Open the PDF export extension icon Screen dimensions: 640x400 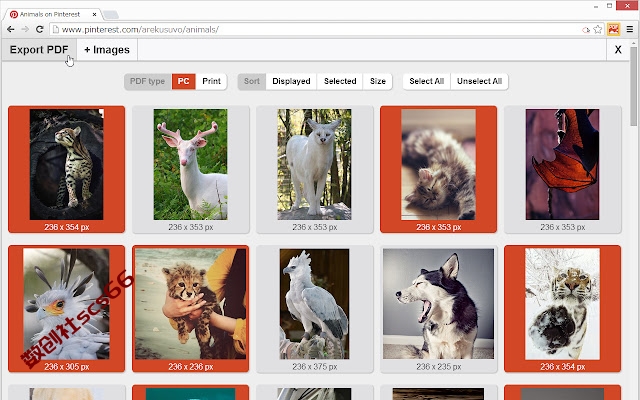point(613,29)
